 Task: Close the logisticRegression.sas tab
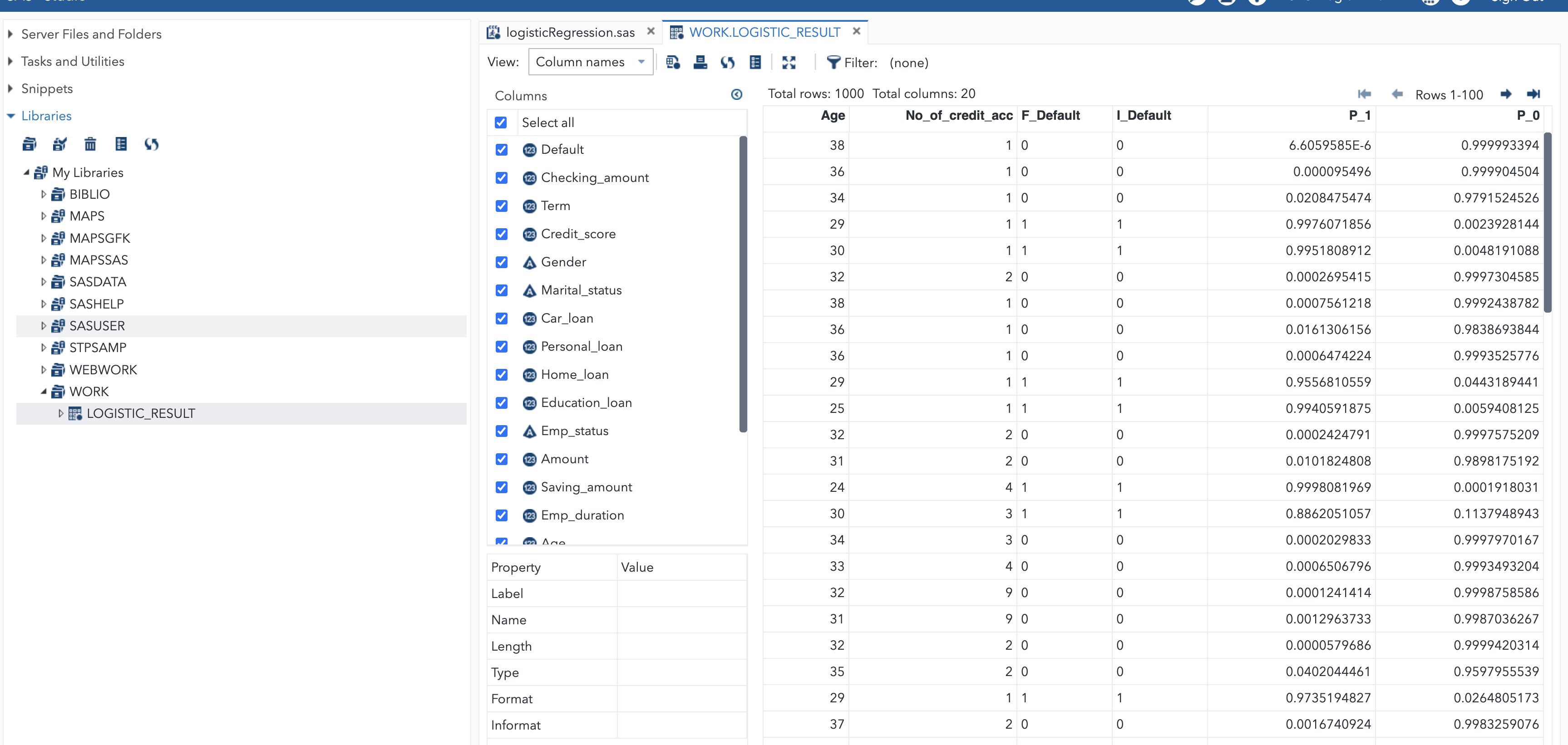pyautogui.click(x=651, y=31)
